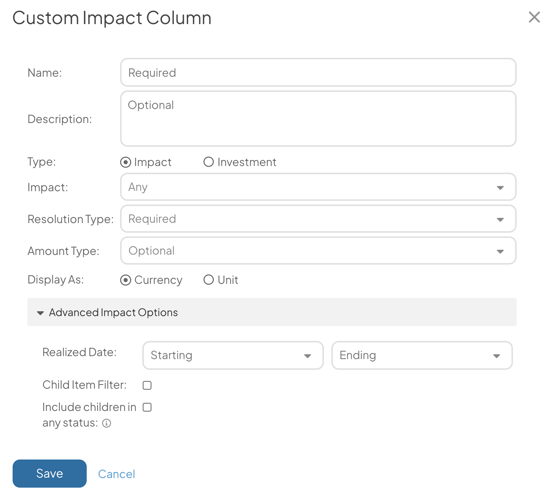Open the Impact dropdown showing Any
The height and width of the screenshot is (501, 550).
coord(318,187)
